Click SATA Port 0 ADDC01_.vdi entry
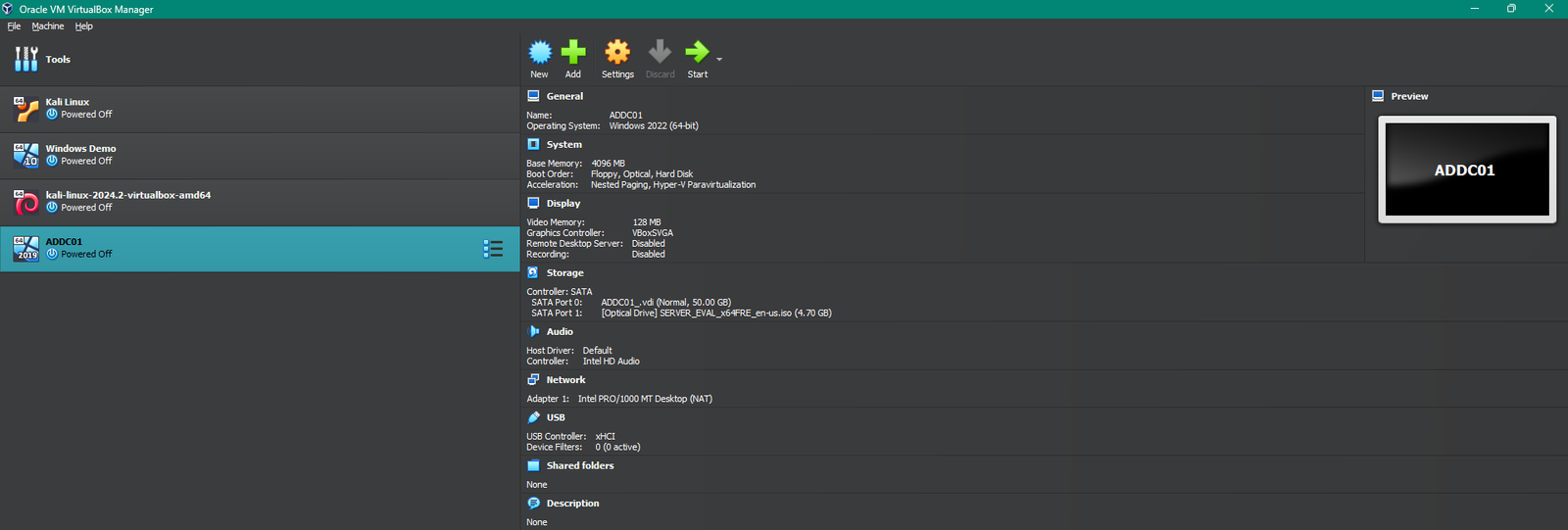Screen dimensions: 1568x530 pos(665,303)
